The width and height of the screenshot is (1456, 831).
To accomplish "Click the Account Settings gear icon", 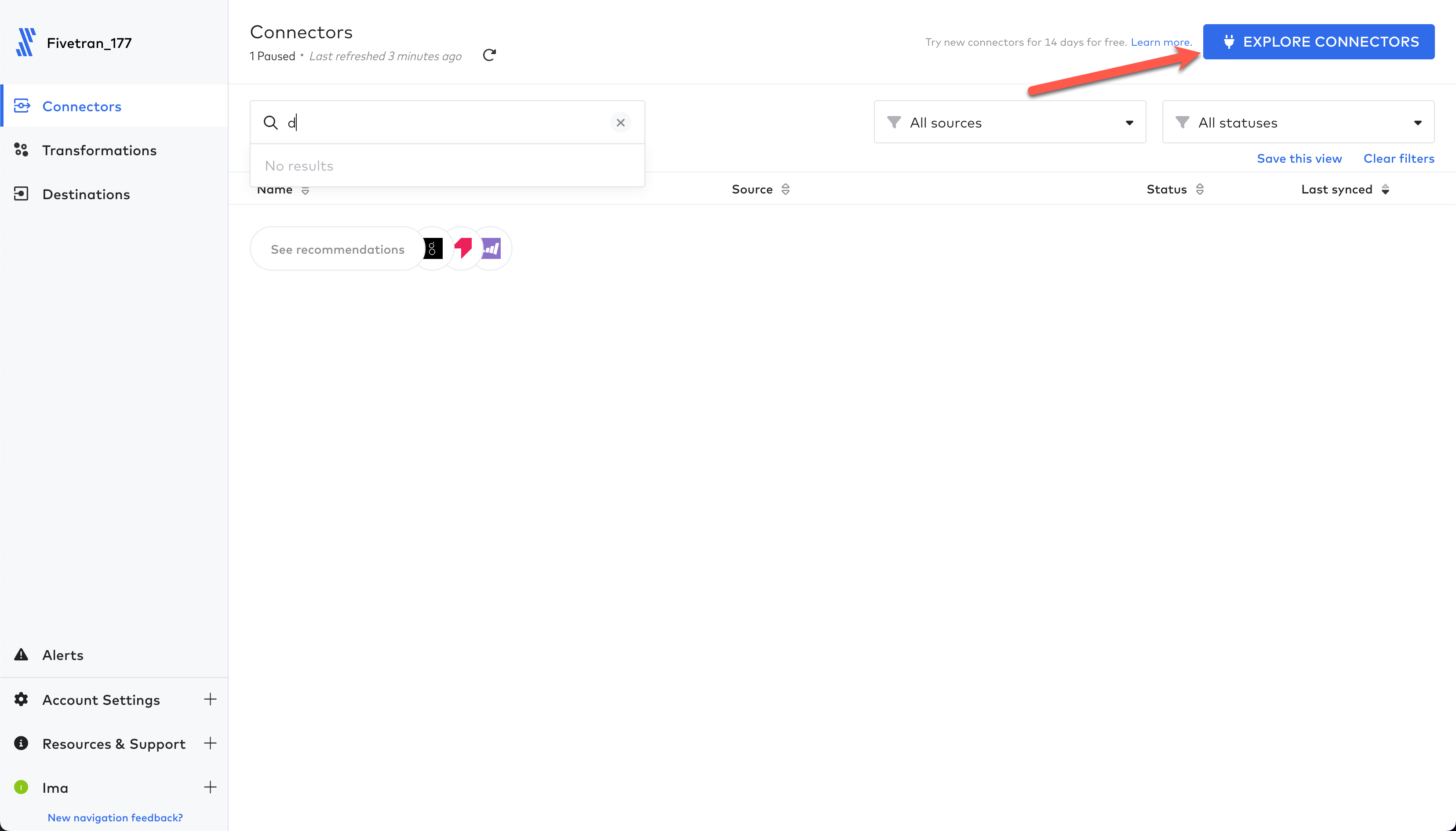I will [21, 699].
